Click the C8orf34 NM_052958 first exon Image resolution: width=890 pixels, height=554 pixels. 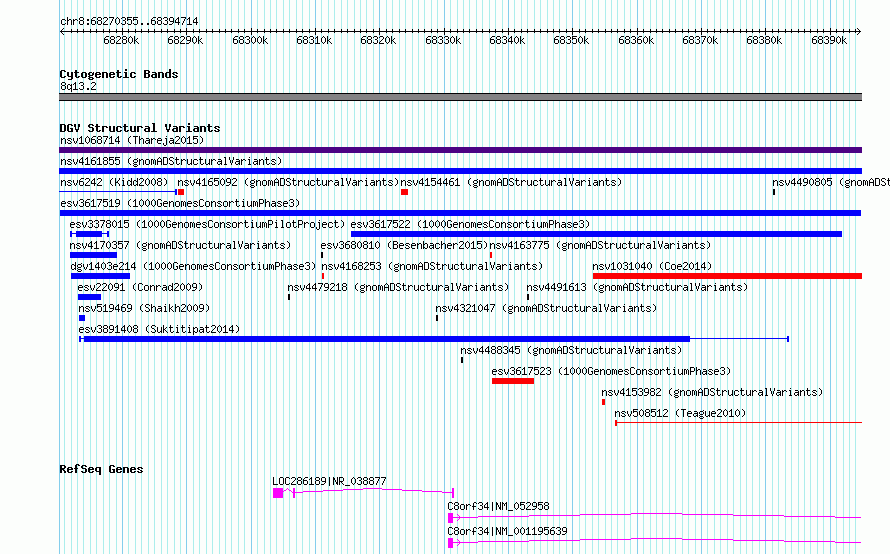[450, 518]
